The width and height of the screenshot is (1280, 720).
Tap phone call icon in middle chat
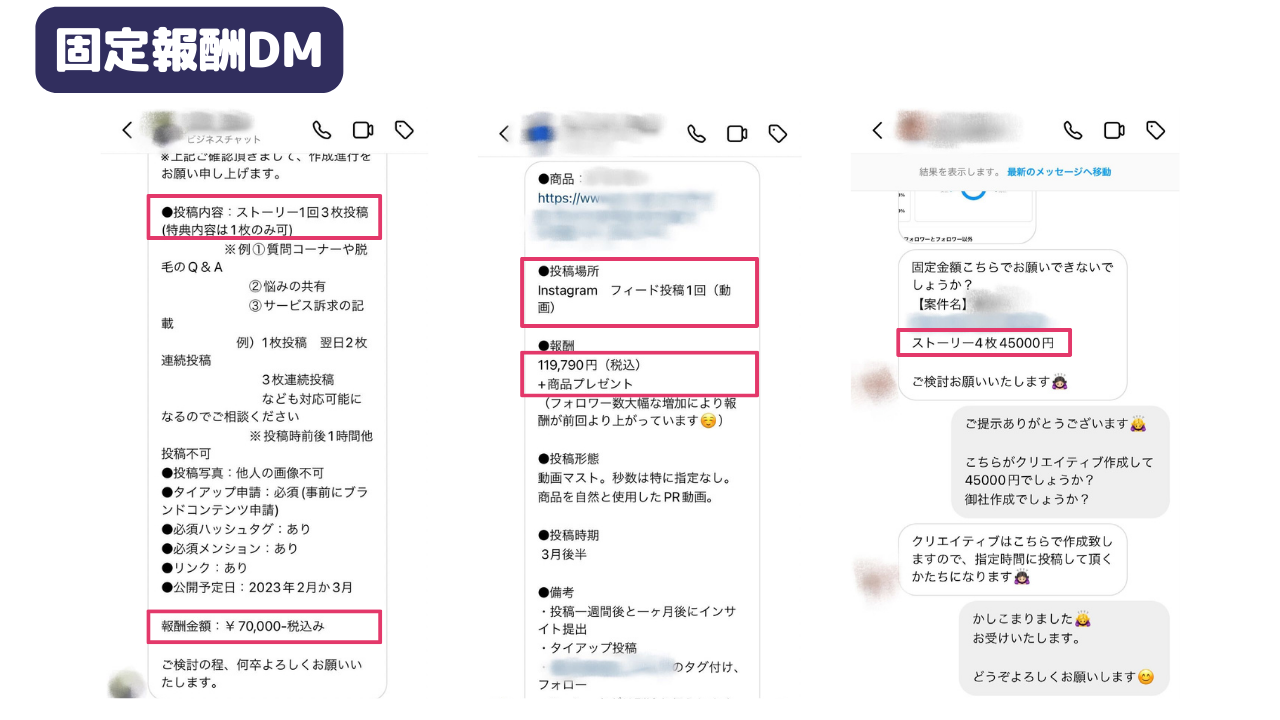pos(696,134)
